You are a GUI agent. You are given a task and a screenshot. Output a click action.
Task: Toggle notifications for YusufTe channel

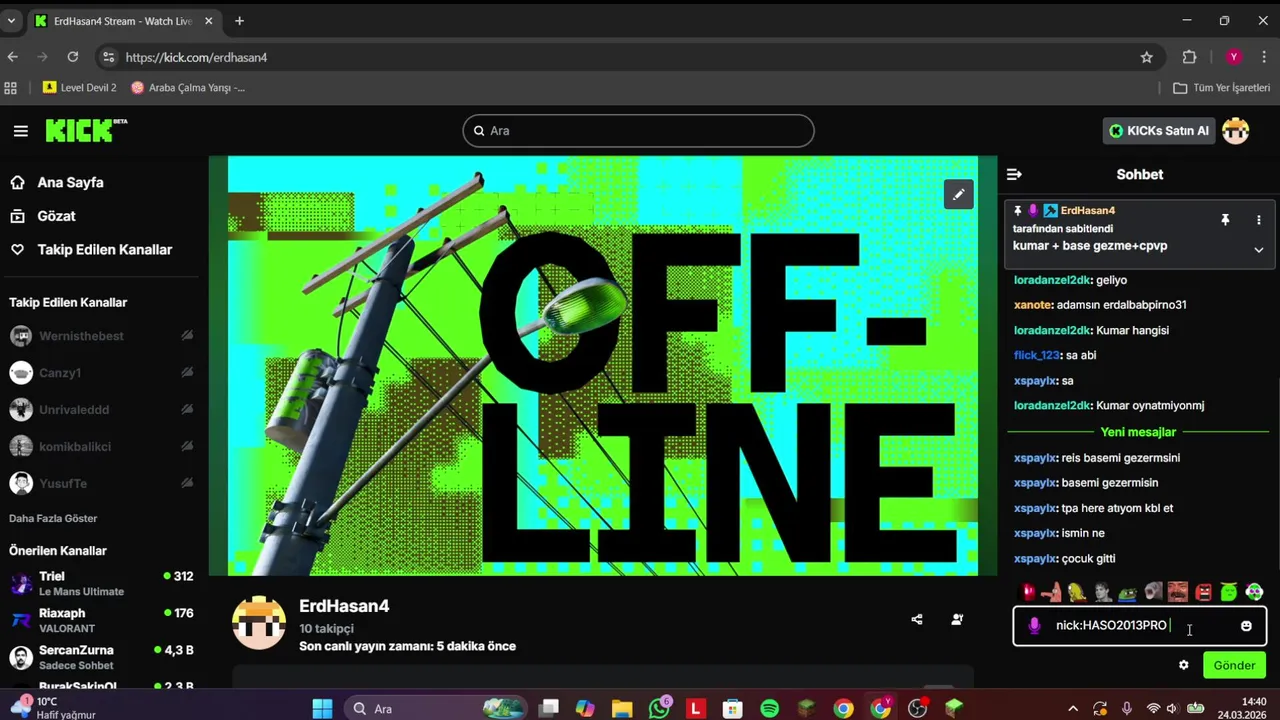[187, 483]
